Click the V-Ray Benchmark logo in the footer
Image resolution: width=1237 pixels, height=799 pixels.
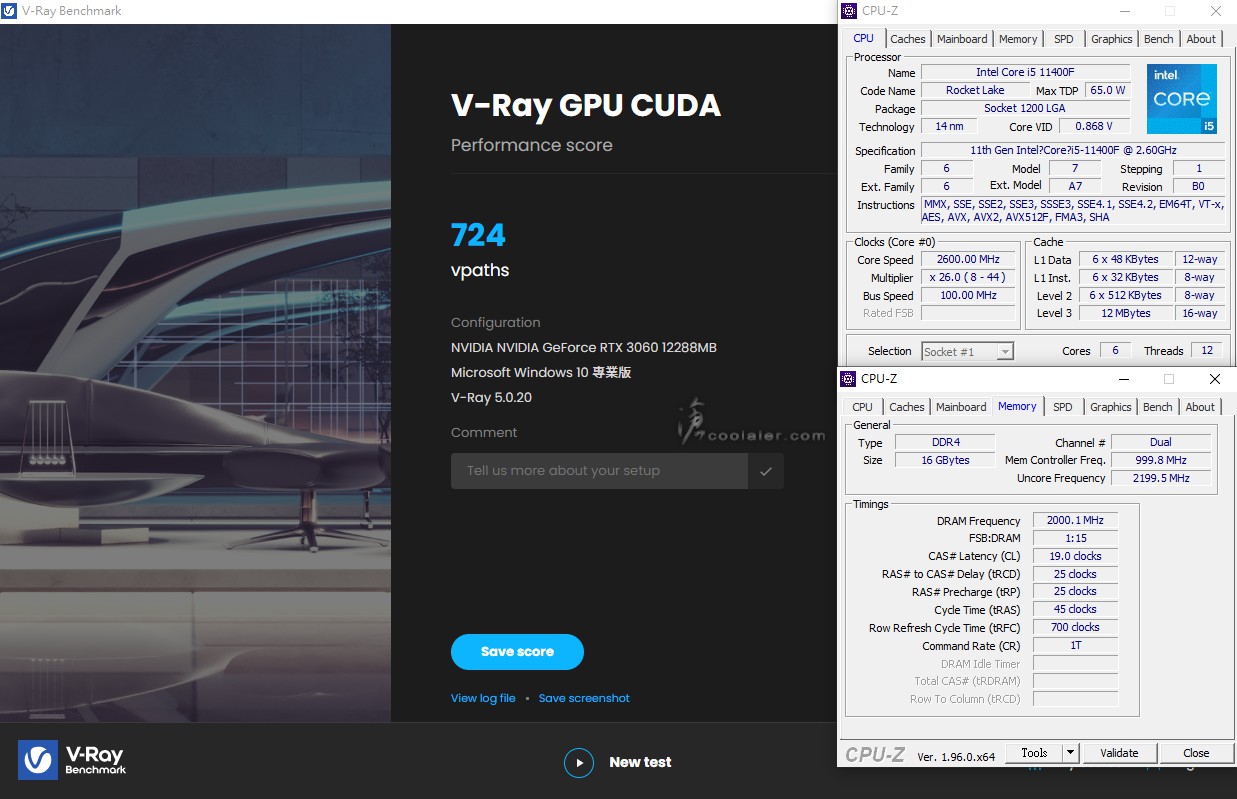point(72,760)
